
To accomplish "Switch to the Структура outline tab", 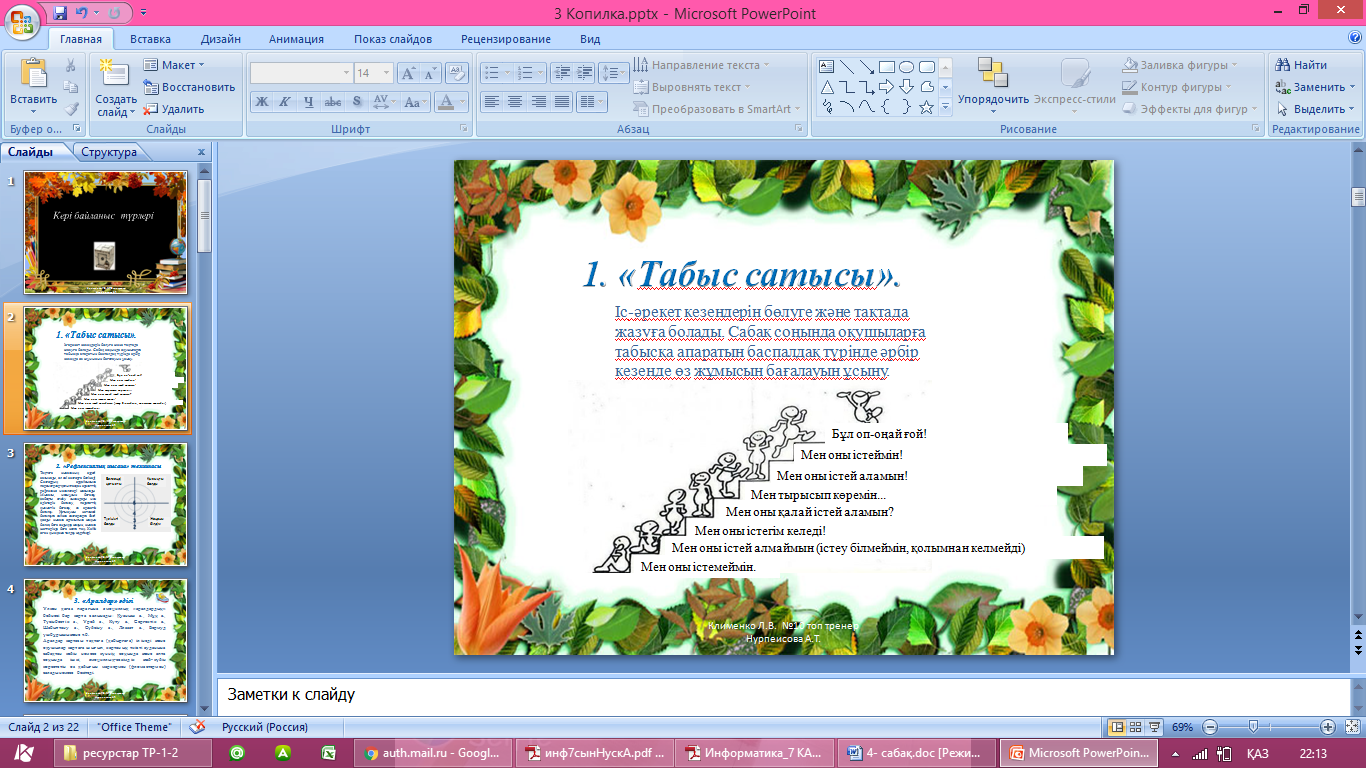I will tap(109, 152).
